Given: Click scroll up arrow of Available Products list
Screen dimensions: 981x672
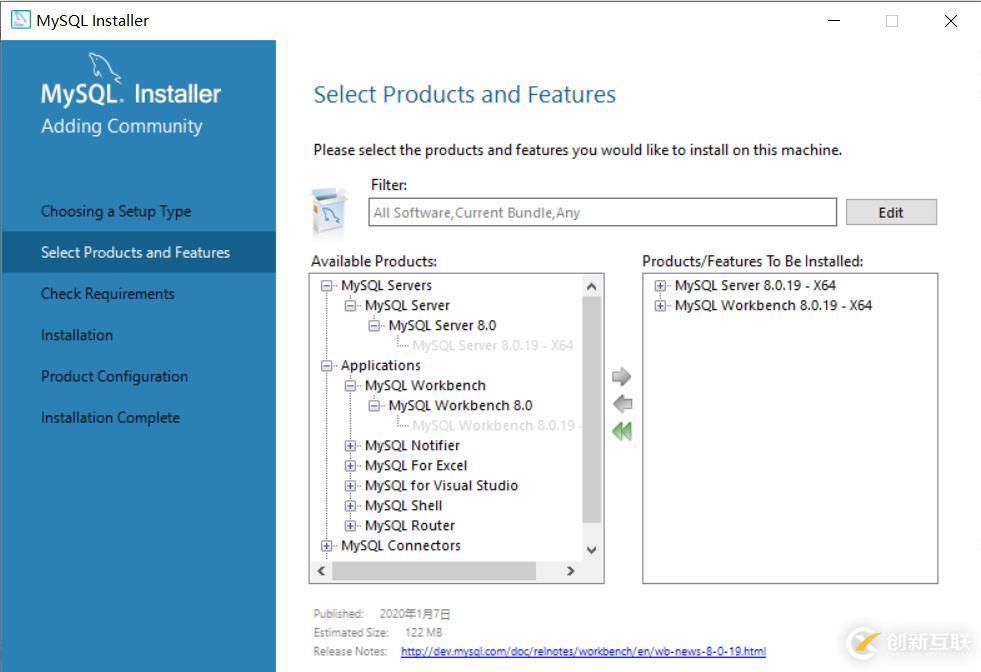Looking at the screenshot, I should point(591,287).
